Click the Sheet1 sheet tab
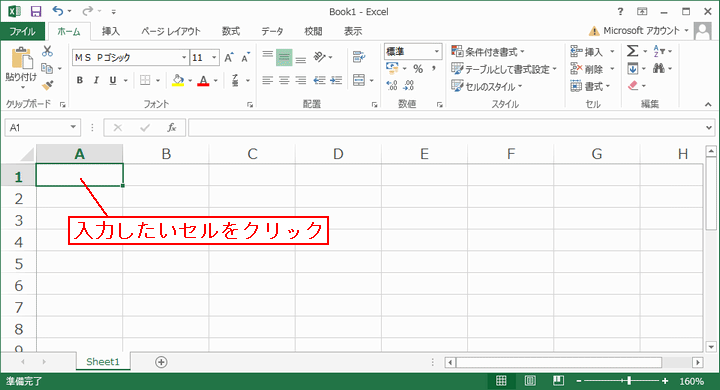The width and height of the screenshot is (720, 390). click(103, 362)
